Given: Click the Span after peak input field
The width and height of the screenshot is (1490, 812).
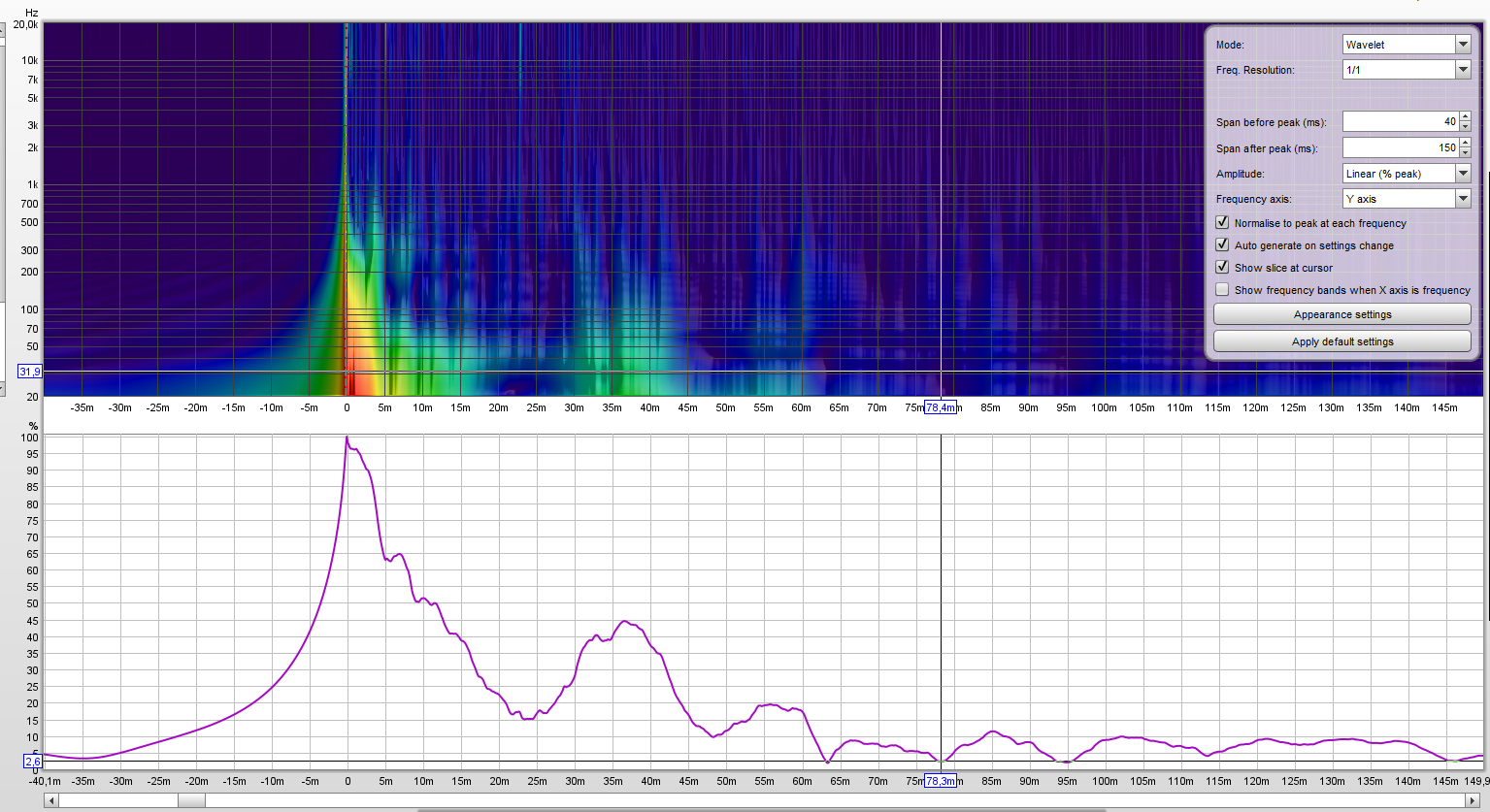Looking at the screenshot, I should [1401, 148].
